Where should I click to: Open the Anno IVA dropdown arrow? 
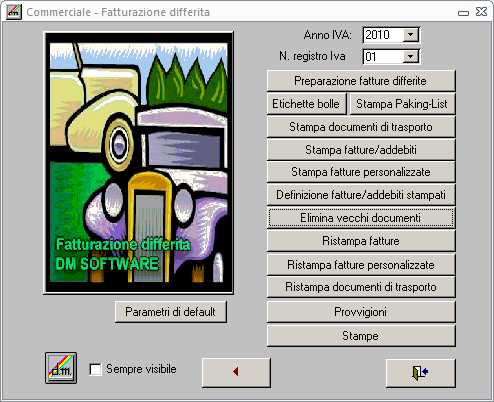point(411,35)
